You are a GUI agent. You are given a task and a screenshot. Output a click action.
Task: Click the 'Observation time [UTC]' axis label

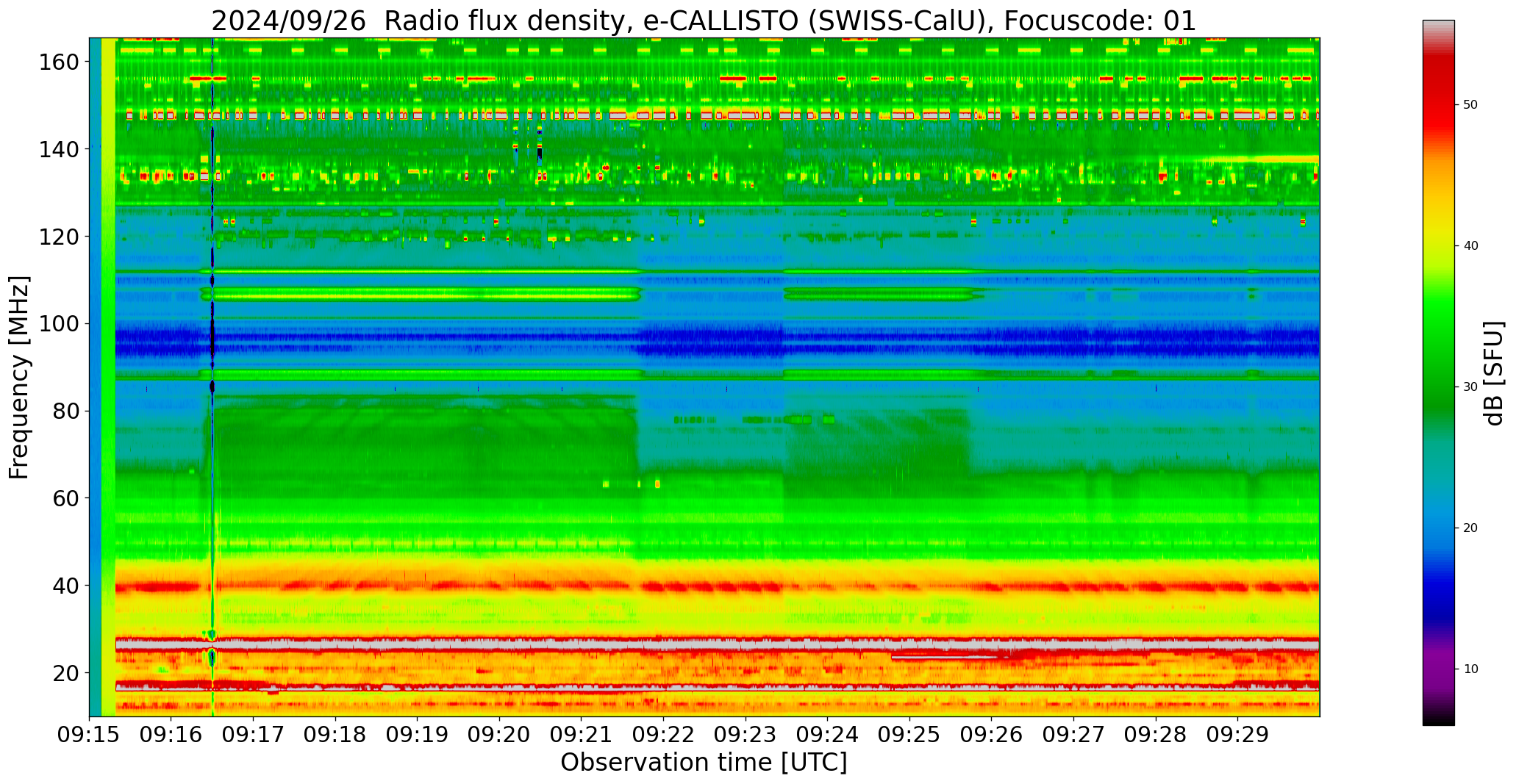[704, 763]
